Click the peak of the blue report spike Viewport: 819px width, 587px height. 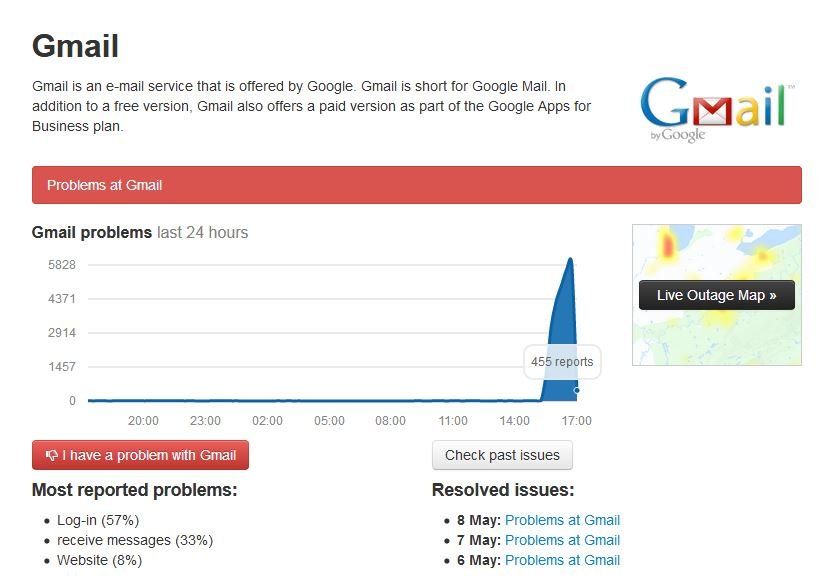pos(570,259)
